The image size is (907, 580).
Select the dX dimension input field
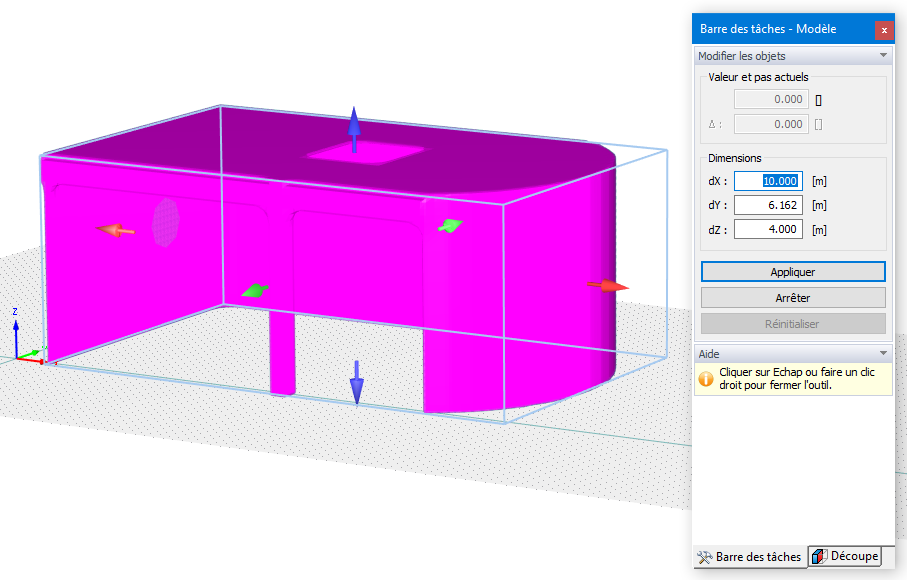tap(768, 181)
